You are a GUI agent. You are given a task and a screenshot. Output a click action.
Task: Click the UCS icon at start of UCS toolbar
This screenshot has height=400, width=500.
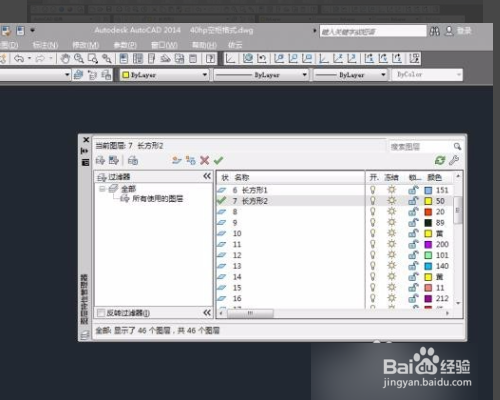point(230,59)
